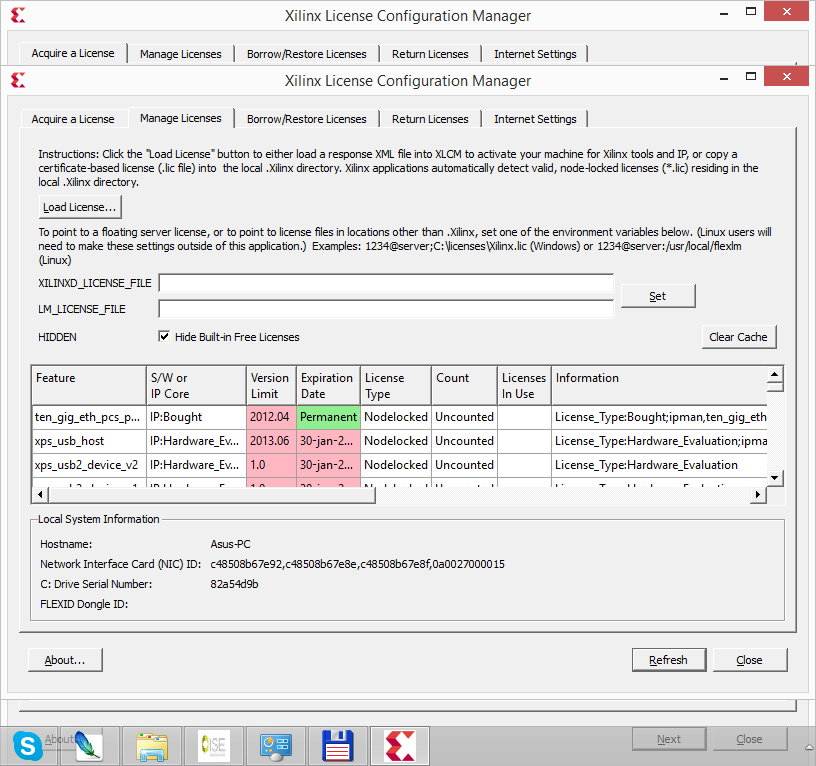This screenshot has height=766, width=816.
Task: Click the Set button
Action: tap(658, 296)
